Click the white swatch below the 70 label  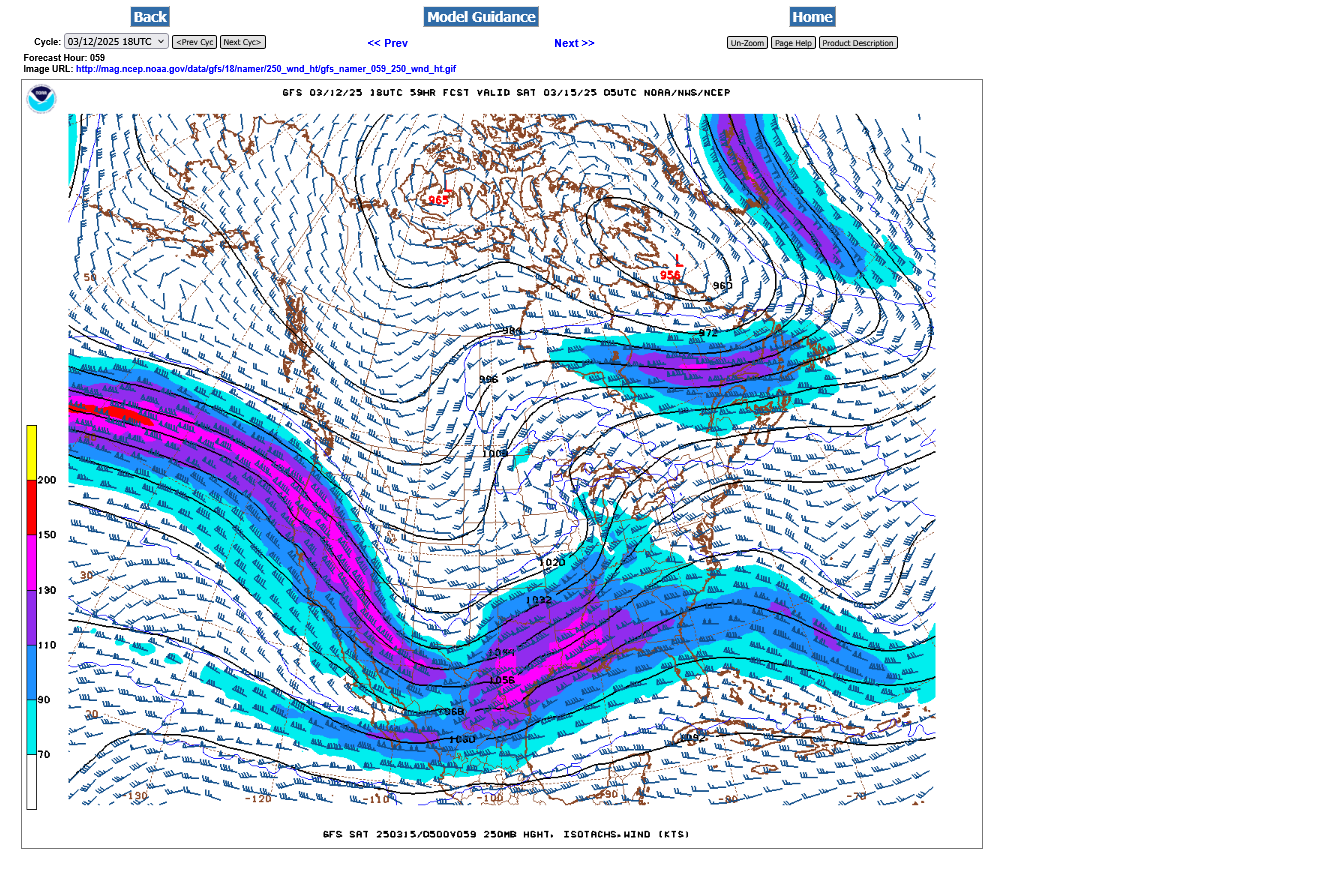tap(32, 782)
